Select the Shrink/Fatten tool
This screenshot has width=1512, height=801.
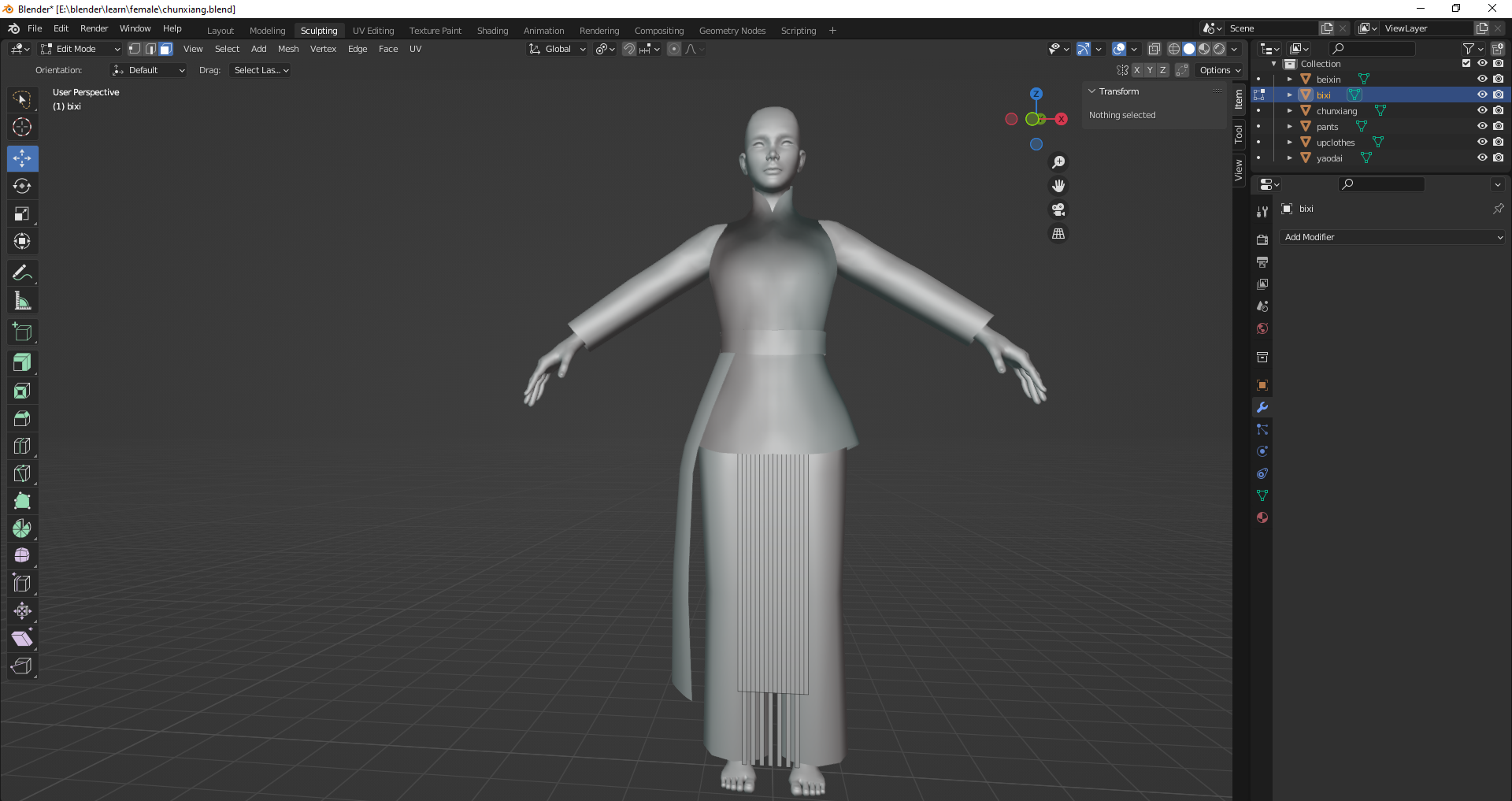pyautogui.click(x=22, y=611)
